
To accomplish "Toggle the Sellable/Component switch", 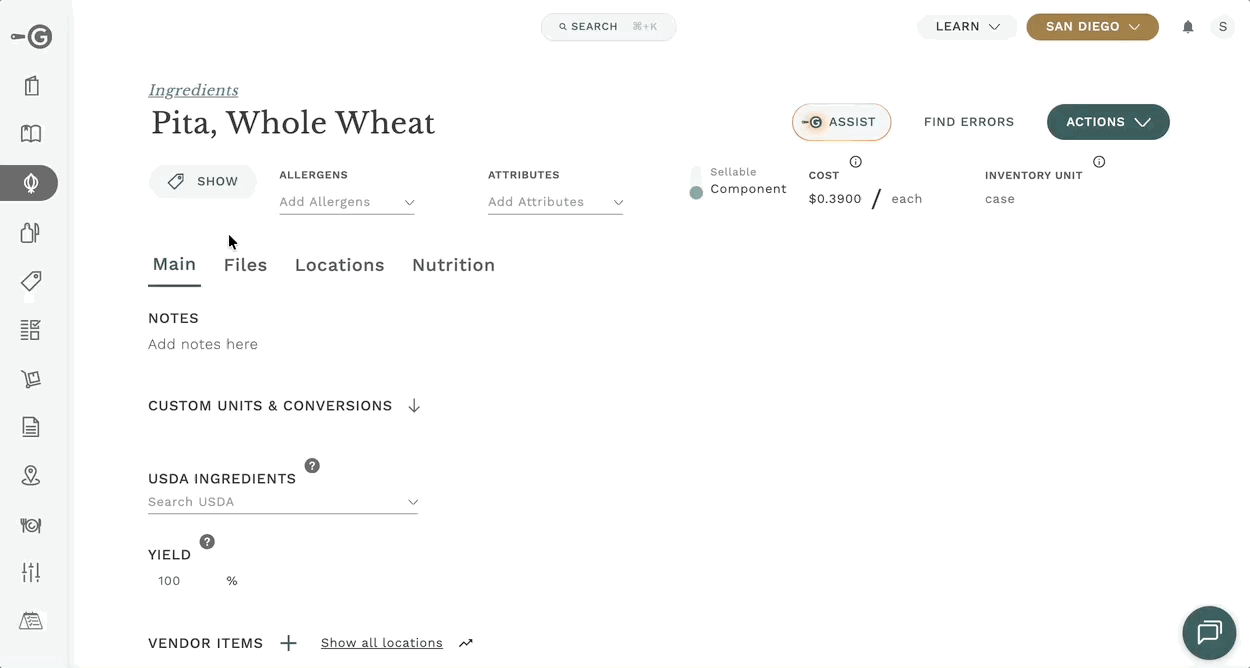I will [x=696, y=183].
